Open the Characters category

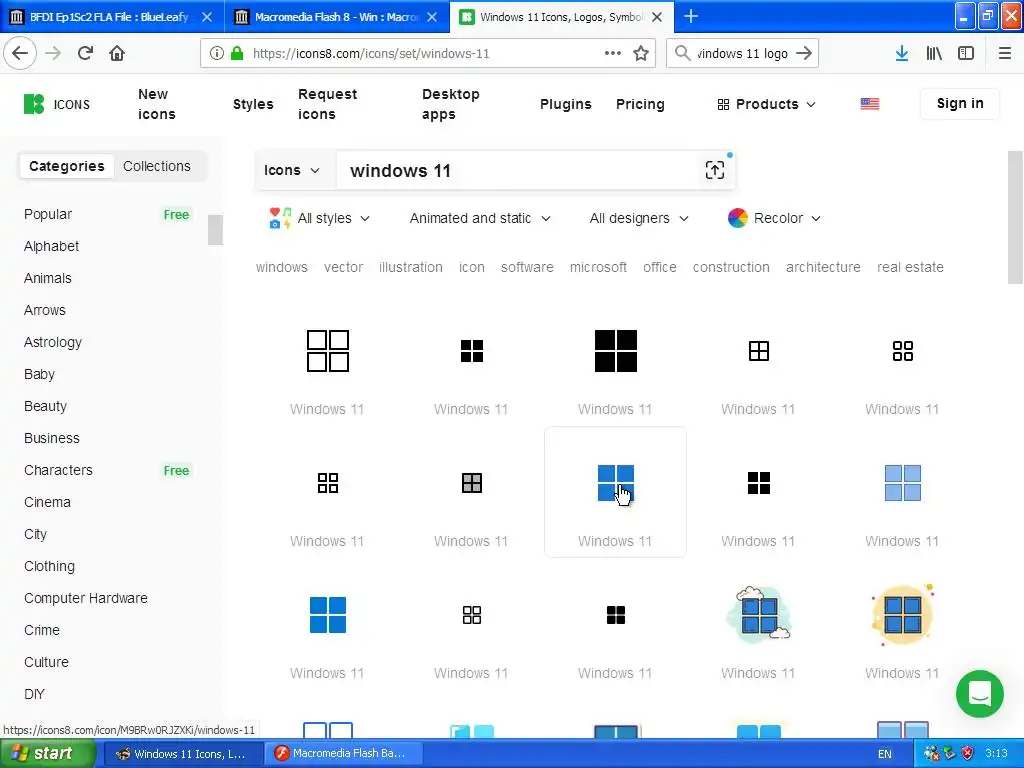[58, 470]
